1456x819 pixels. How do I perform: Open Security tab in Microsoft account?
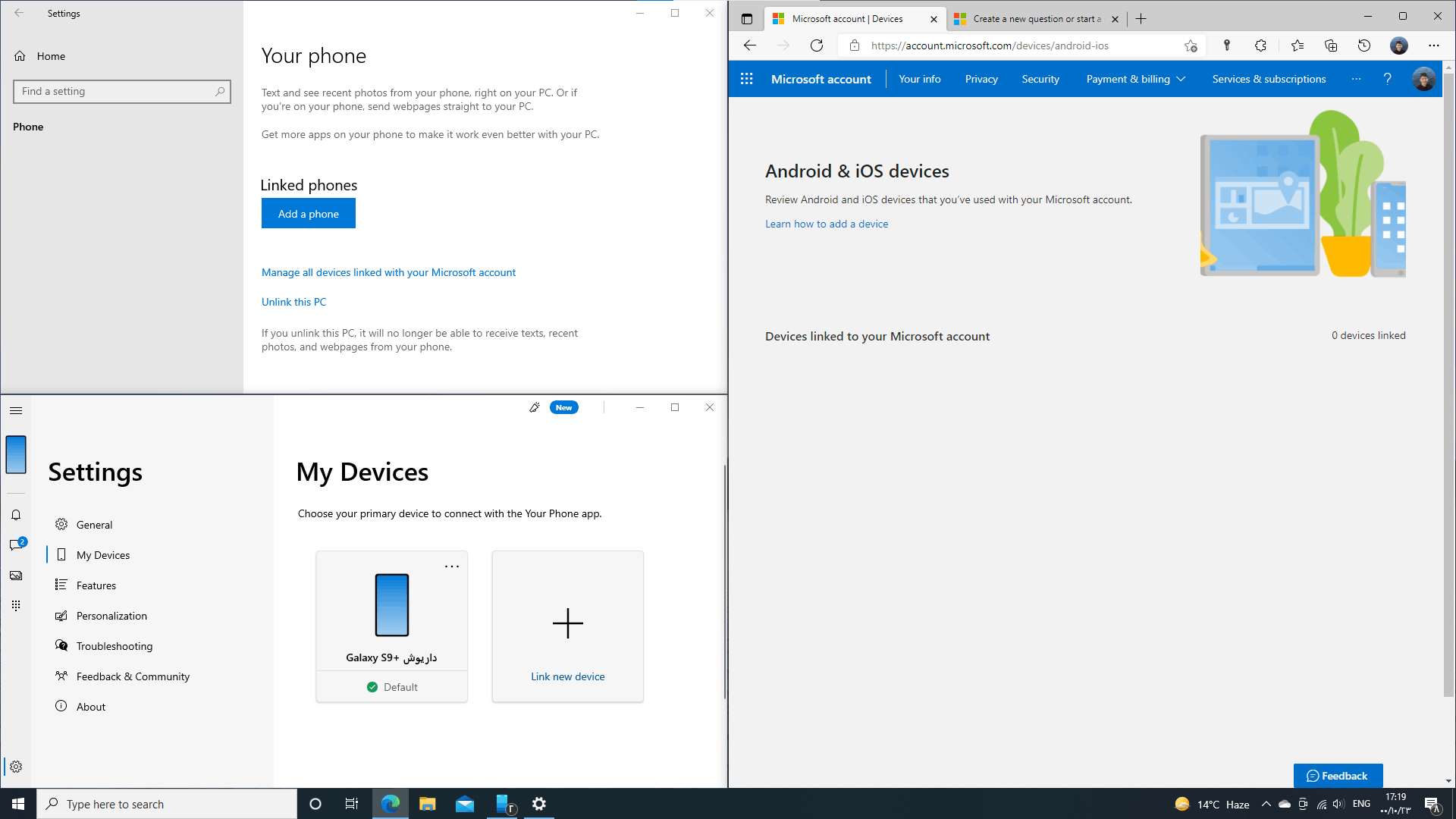[1040, 79]
